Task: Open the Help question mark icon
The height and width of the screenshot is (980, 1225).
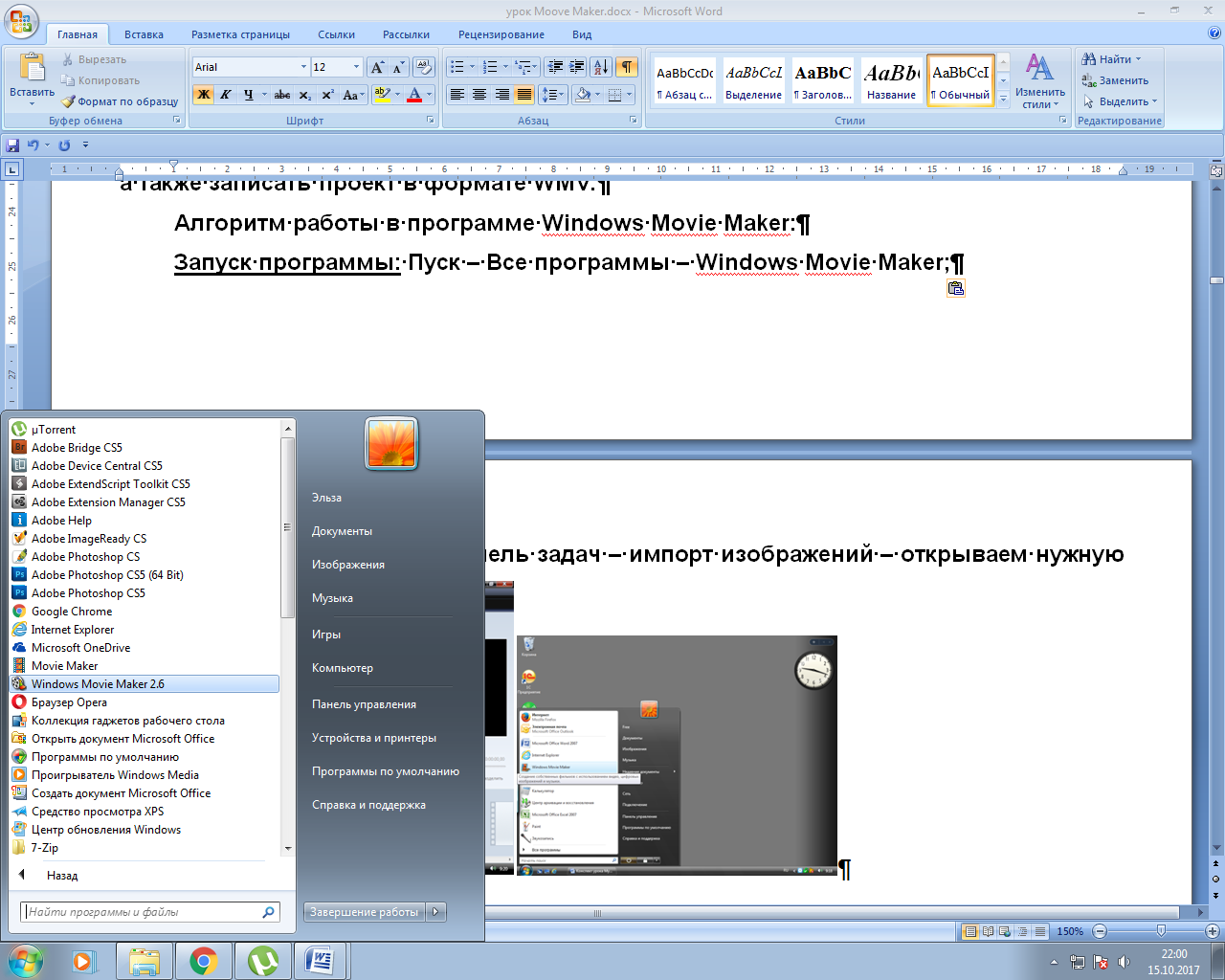Action: click(x=1214, y=33)
